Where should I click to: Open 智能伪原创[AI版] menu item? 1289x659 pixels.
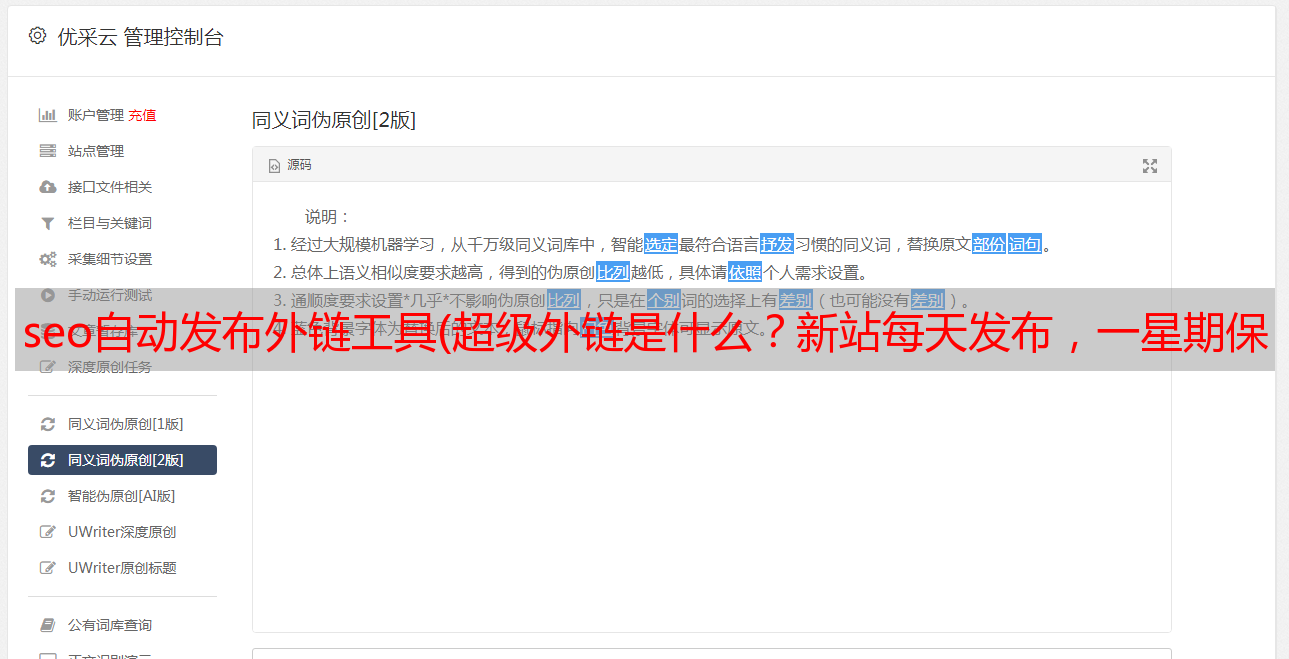click(x=122, y=496)
